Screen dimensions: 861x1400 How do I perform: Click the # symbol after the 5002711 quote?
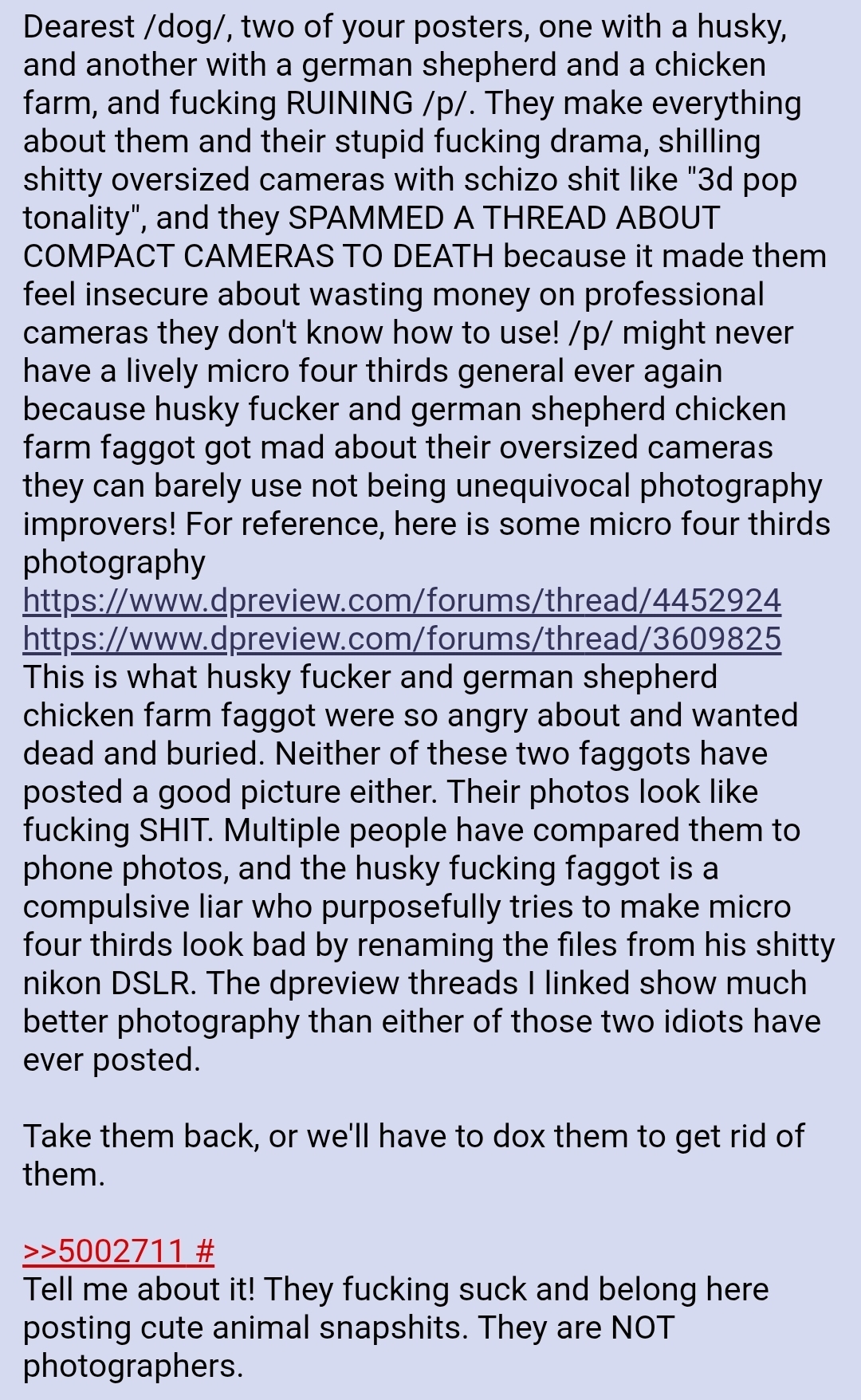coord(204,1251)
